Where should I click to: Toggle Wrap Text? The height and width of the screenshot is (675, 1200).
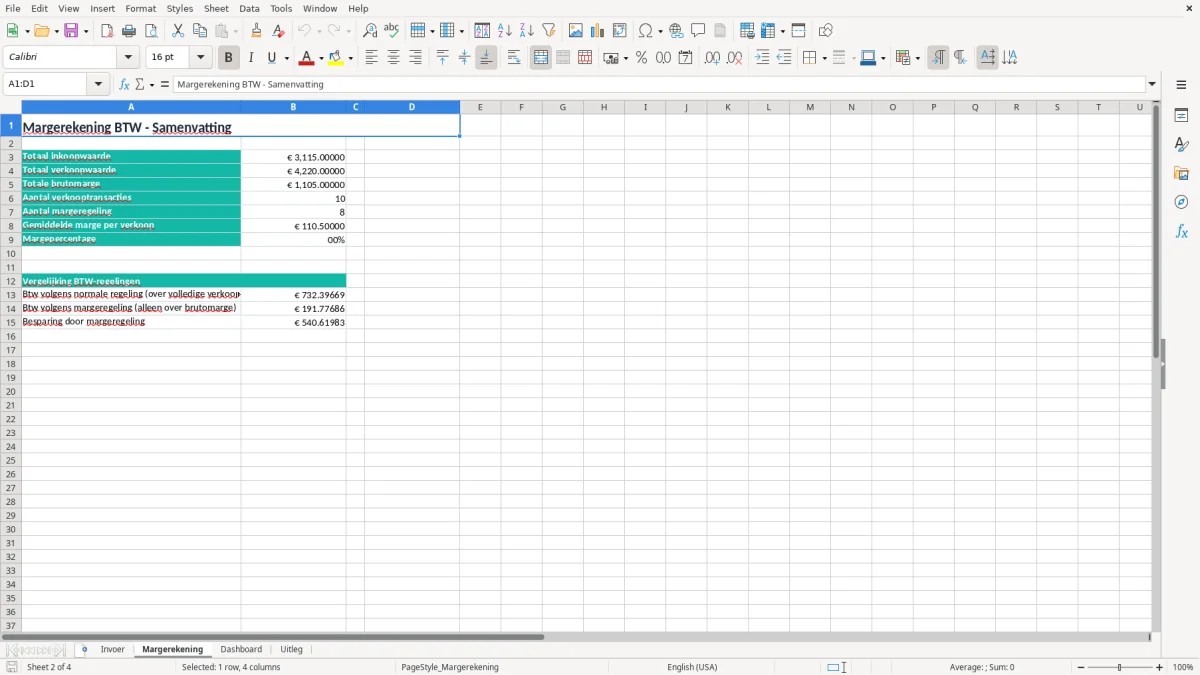tap(514, 58)
